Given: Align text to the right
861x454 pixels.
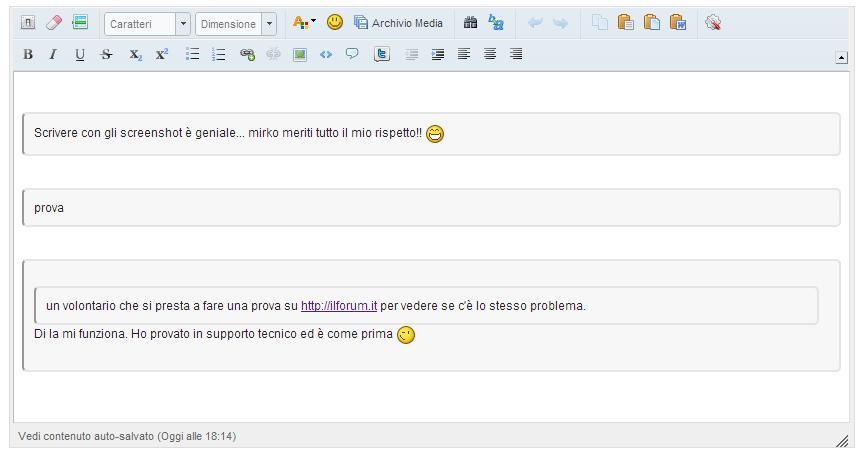Looking at the screenshot, I should pyautogui.click(x=516, y=54).
